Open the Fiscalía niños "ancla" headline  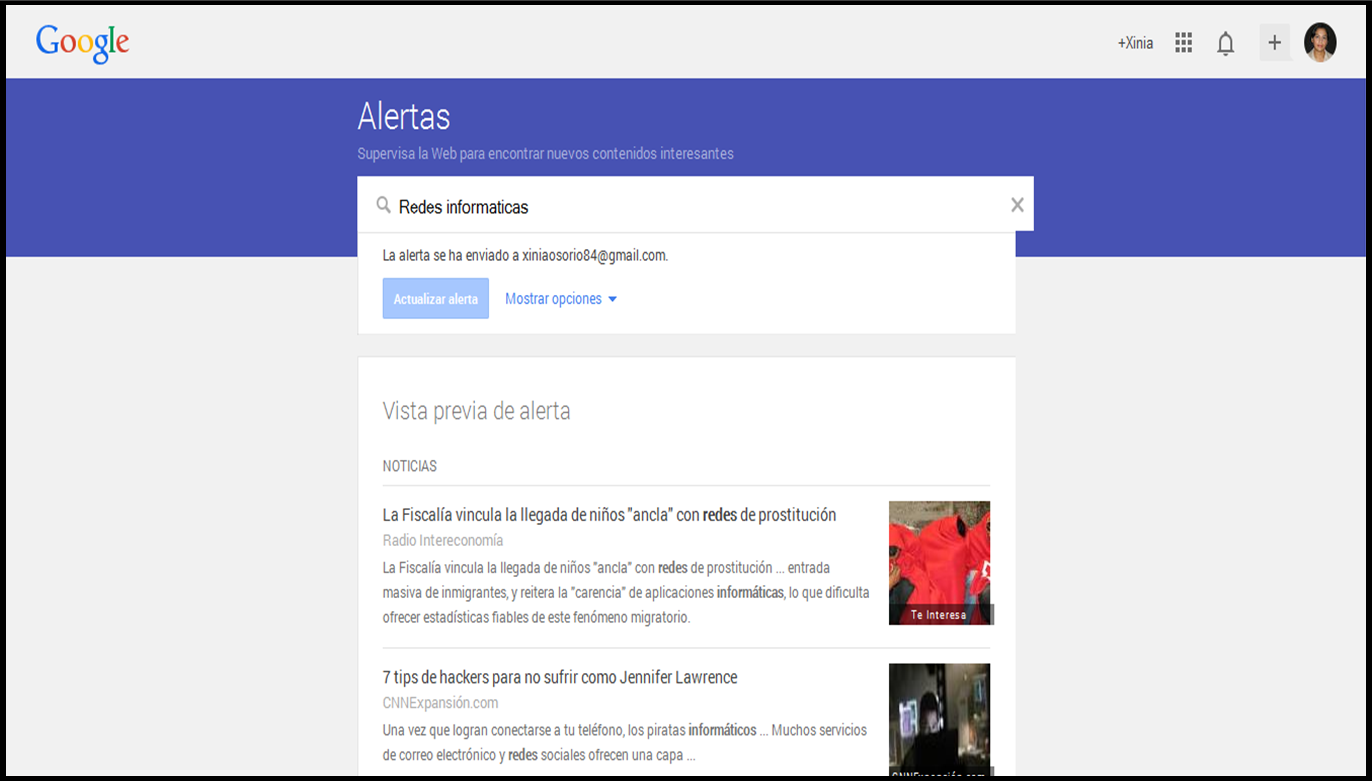(609, 515)
